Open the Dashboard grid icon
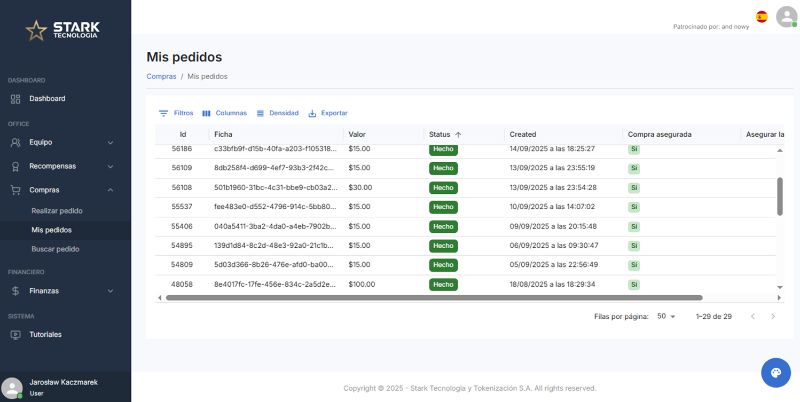This screenshot has width=800, height=402. pos(16,99)
